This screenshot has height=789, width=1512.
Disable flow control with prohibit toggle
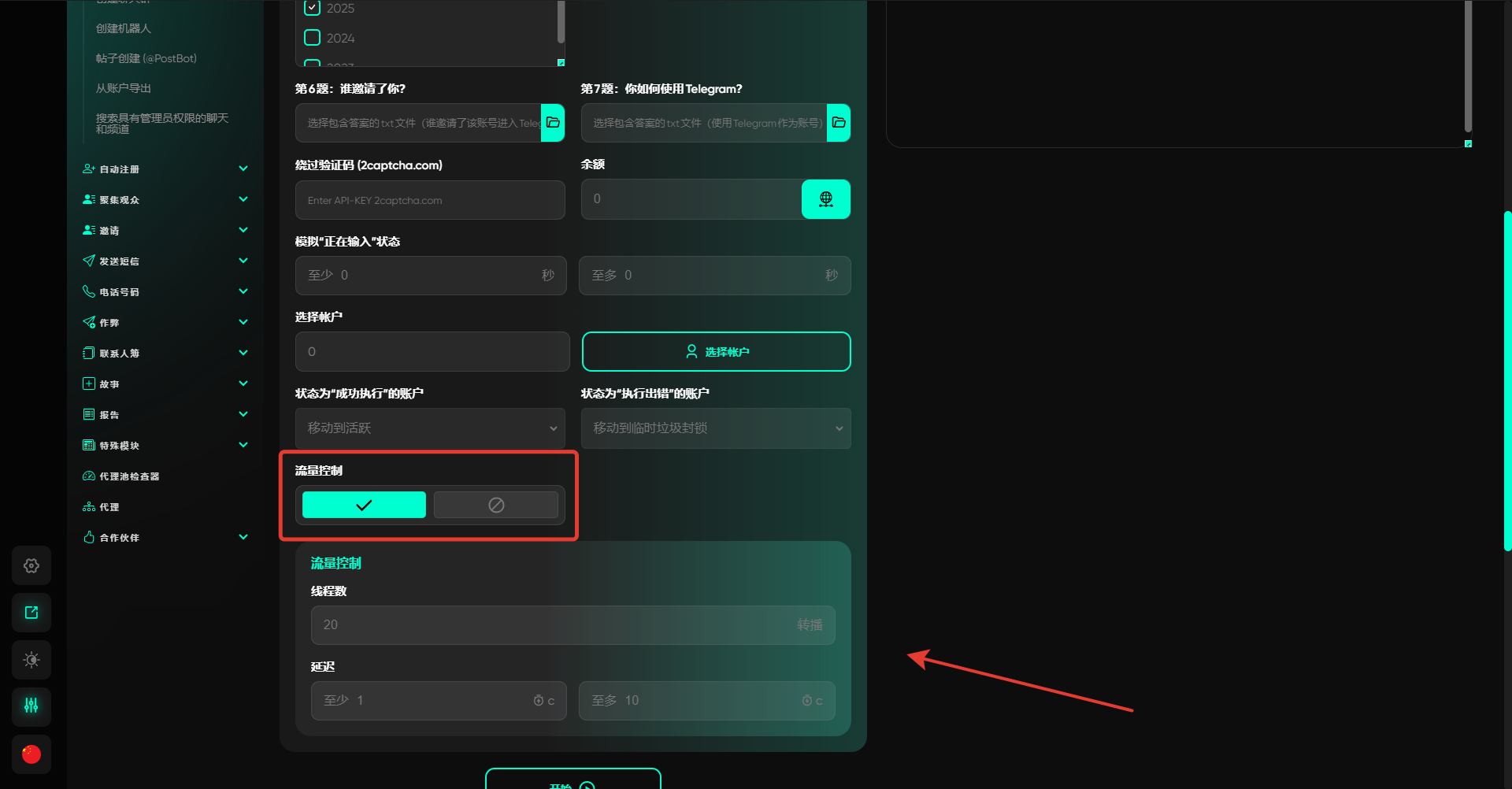coord(496,505)
